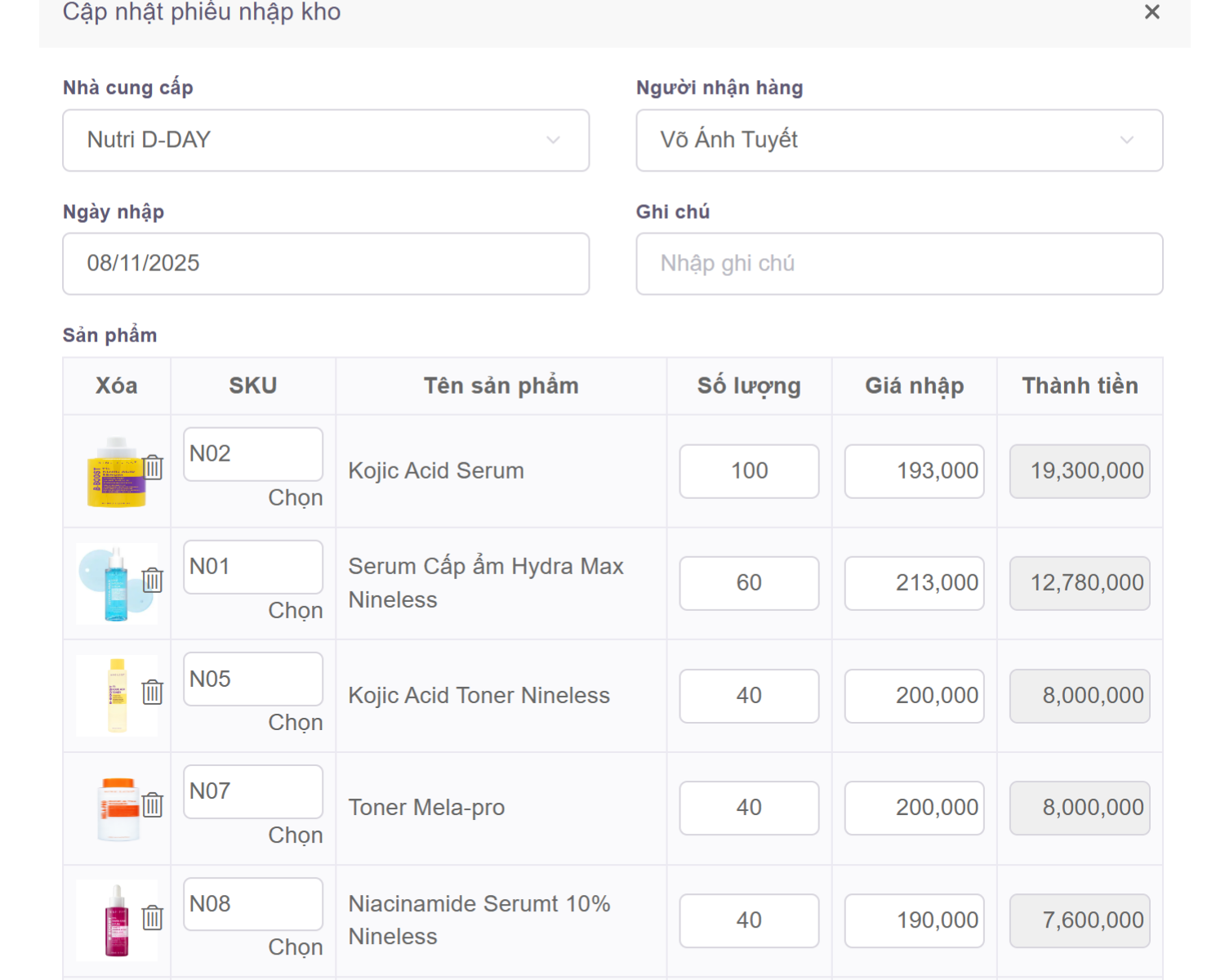This screenshot has width=1225, height=980.
Task: Click the Kojic Acid Serum product thumbnail
Action: coord(116,472)
